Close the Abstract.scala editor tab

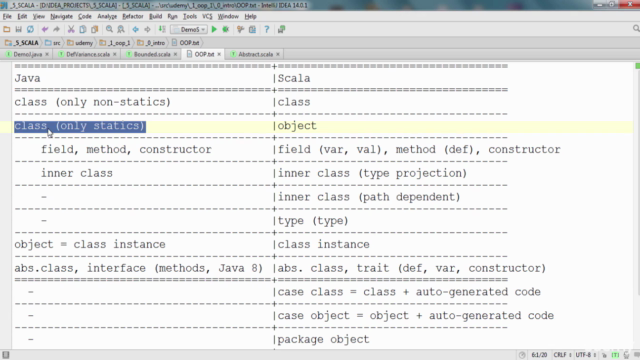278,54
